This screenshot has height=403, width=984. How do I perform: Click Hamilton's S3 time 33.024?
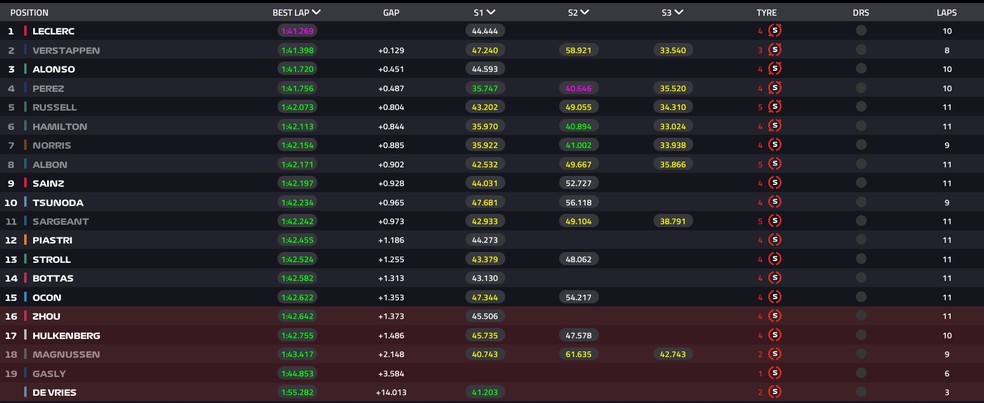click(x=673, y=126)
